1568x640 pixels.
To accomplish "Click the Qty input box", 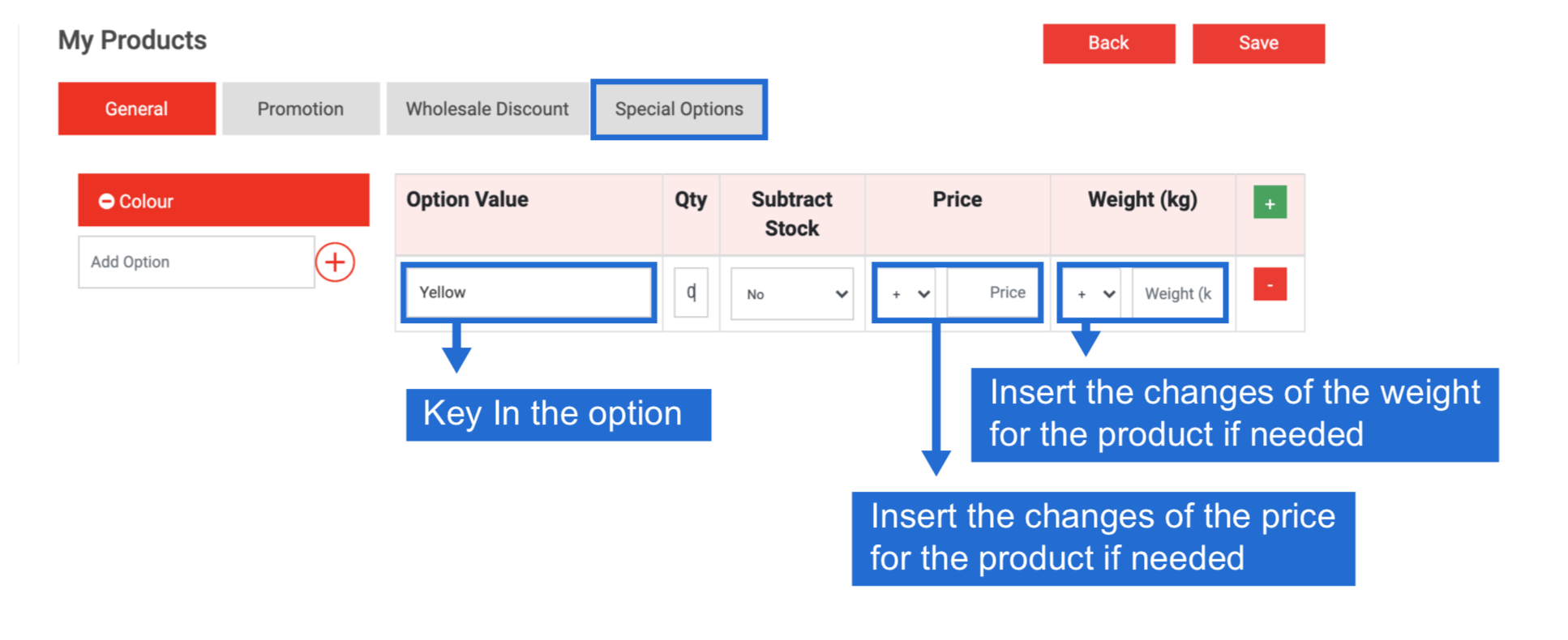I will pos(691,292).
